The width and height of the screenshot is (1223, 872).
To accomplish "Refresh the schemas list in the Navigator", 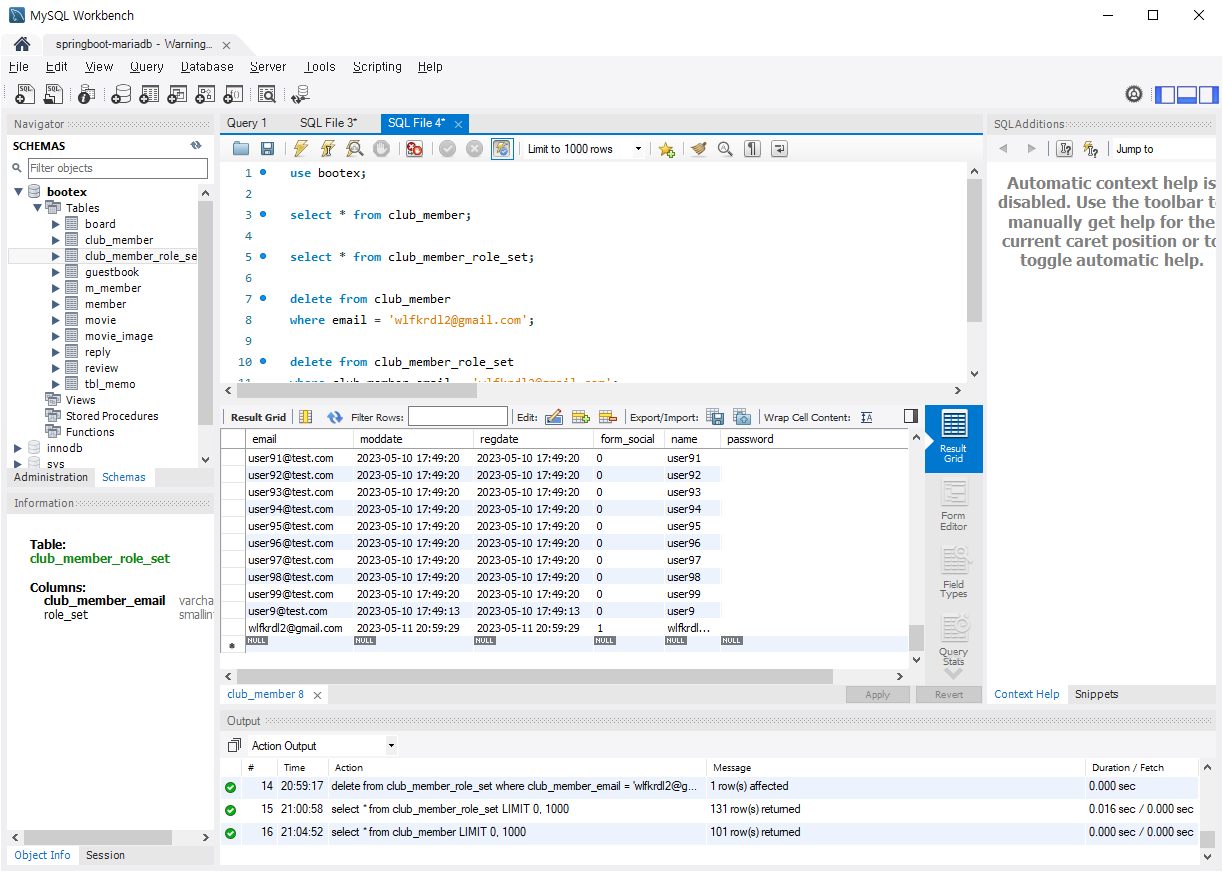I will 196,145.
